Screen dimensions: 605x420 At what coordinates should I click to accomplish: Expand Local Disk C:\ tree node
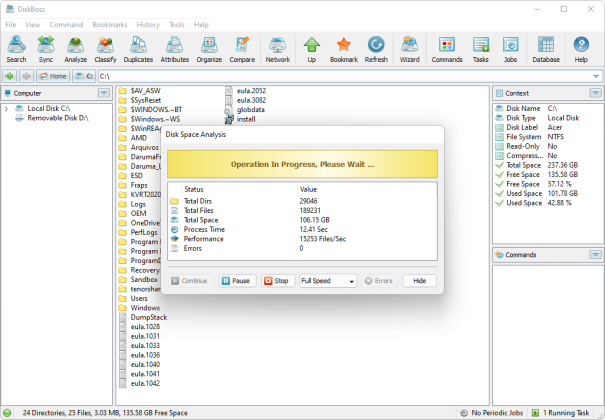6,109
